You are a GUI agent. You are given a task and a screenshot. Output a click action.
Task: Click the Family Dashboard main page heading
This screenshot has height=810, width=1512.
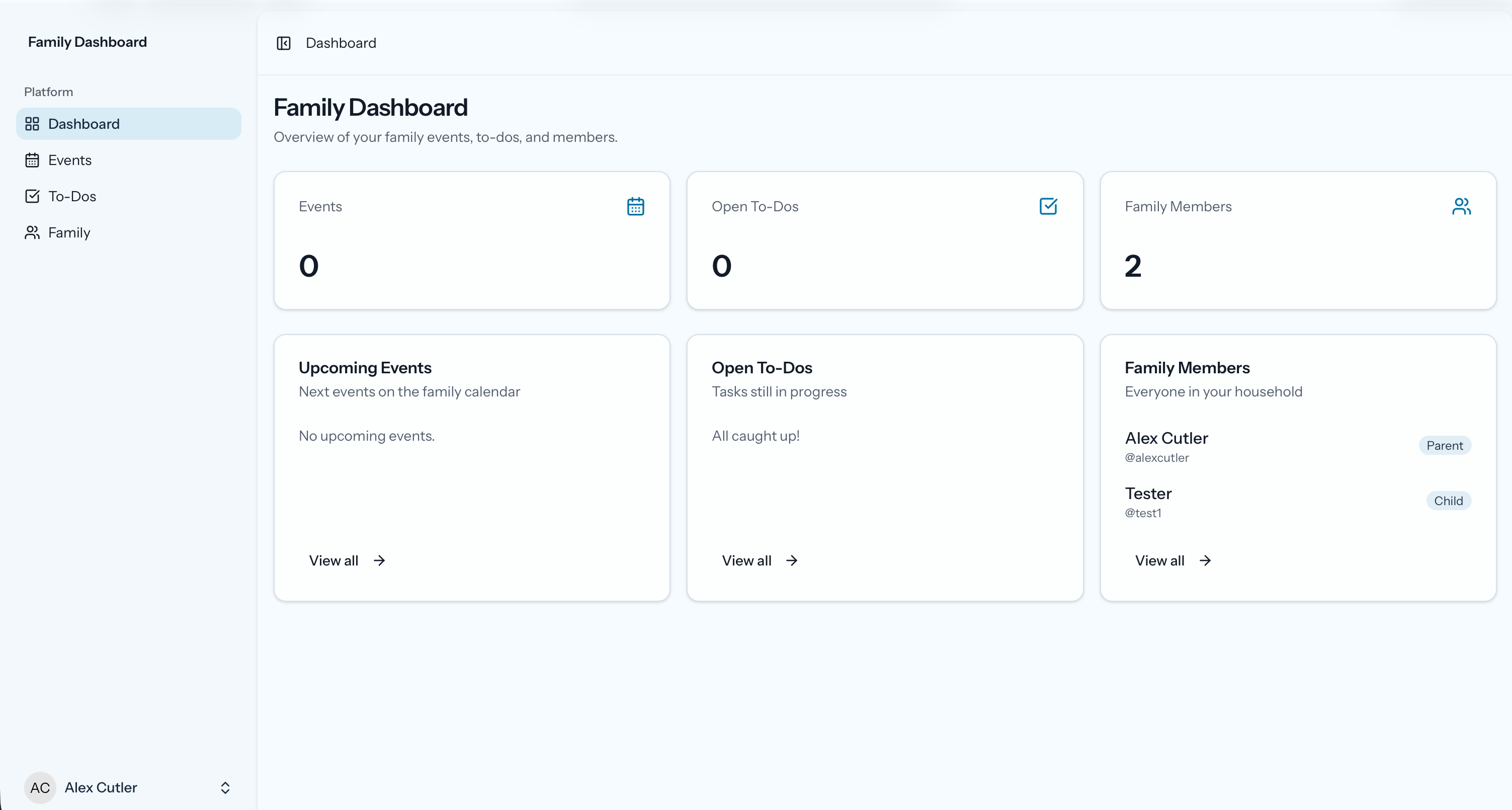coord(370,108)
